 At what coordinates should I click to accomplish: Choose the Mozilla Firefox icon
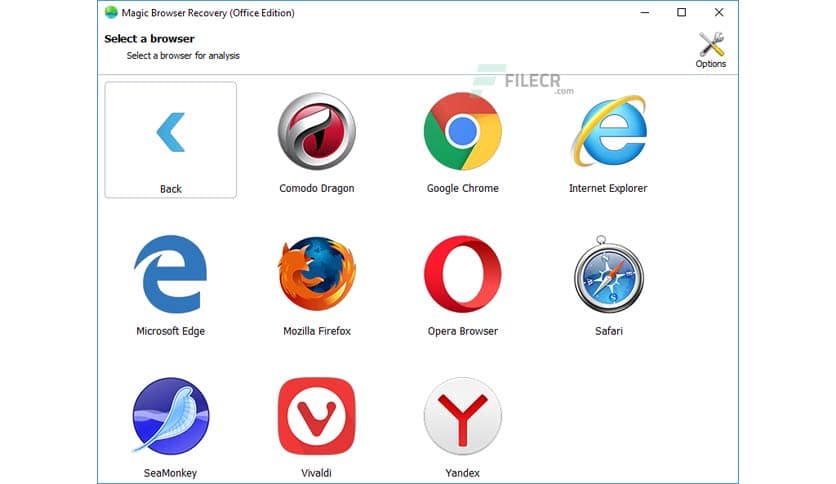point(317,274)
